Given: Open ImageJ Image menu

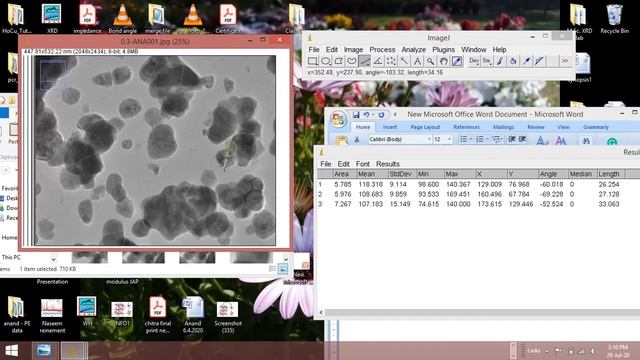Looking at the screenshot, I should pyautogui.click(x=353, y=49).
